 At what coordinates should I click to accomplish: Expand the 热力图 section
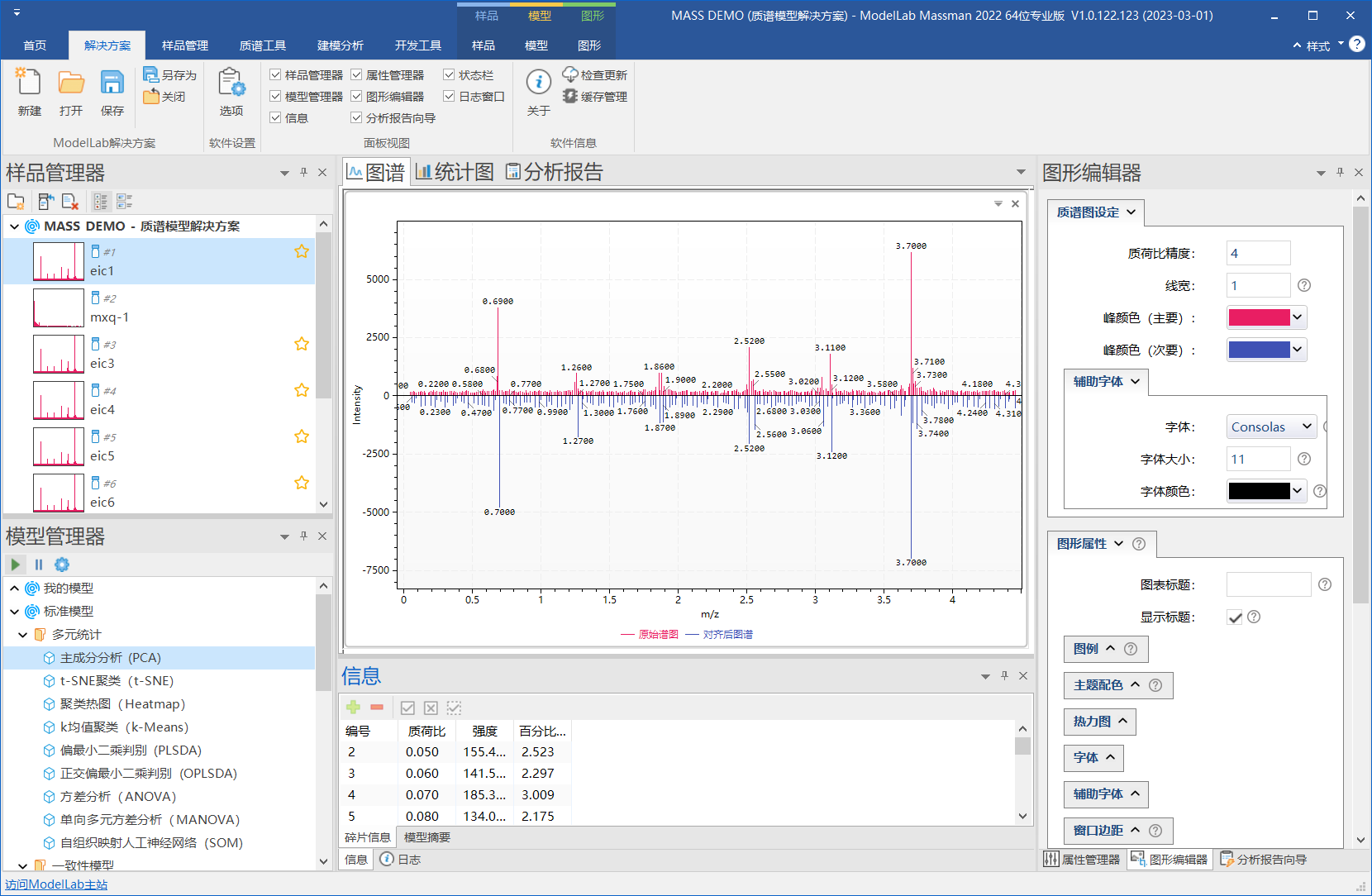pyautogui.click(x=1099, y=722)
